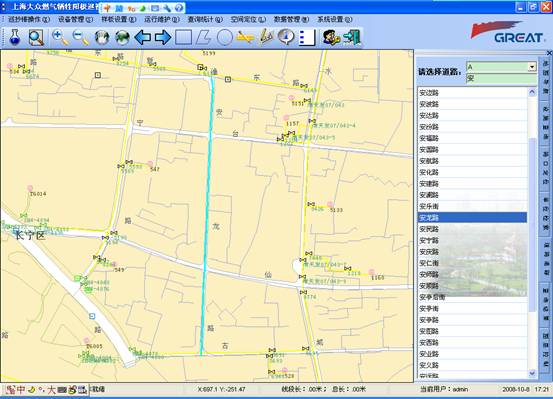Select 安乐街 in the road list
This screenshot has height=399, width=553.
473,206
